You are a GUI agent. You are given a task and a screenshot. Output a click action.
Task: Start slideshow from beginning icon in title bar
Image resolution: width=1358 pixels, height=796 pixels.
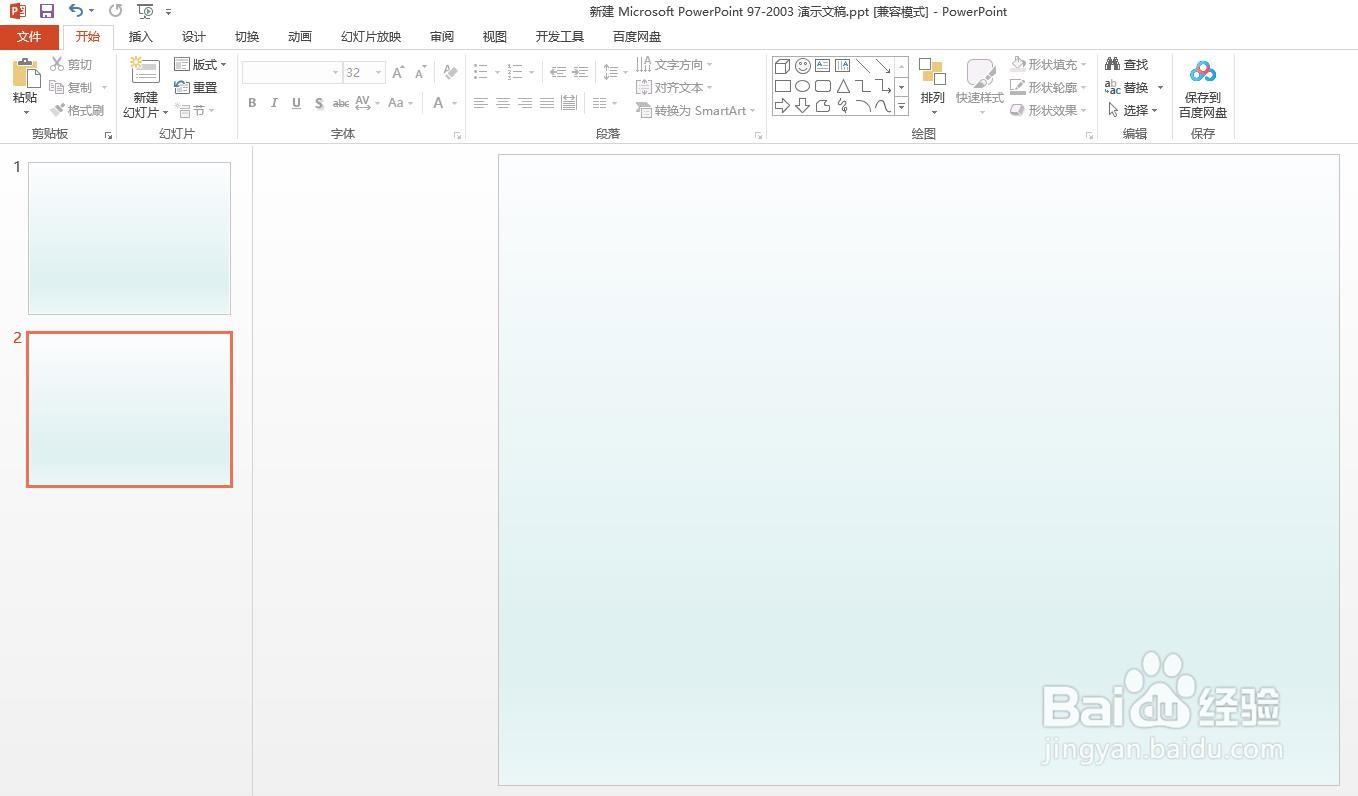pos(146,11)
